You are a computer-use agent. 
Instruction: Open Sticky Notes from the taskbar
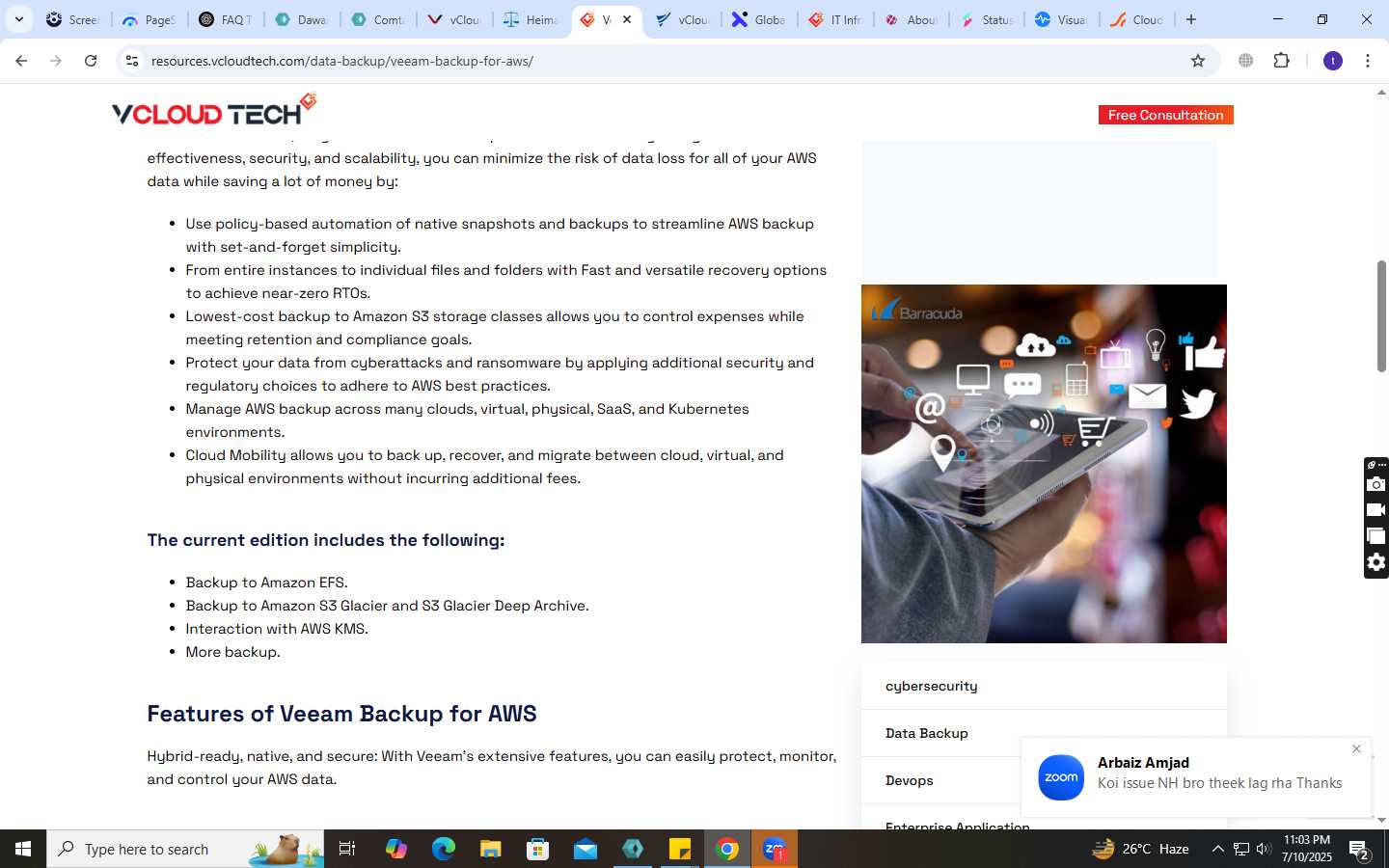(680, 849)
